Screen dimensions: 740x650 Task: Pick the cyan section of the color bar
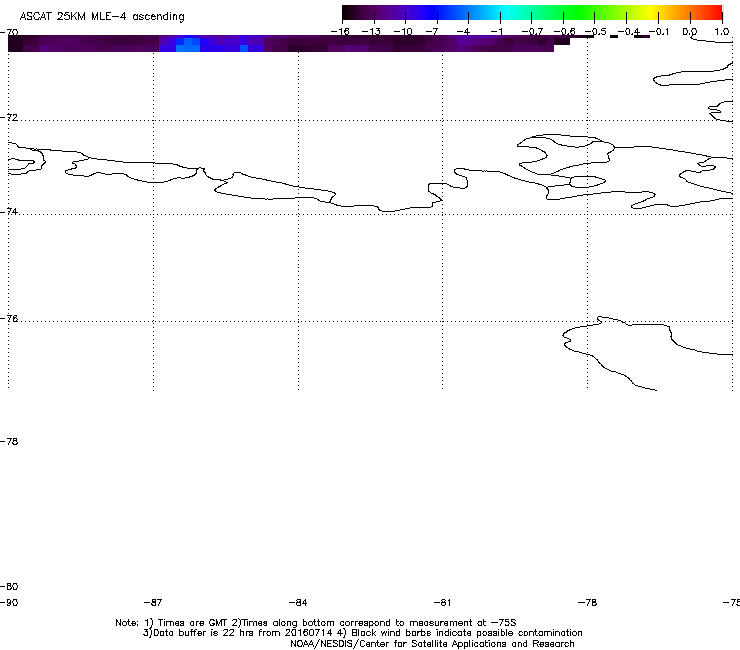pyautogui.click(x=505, y=12)
